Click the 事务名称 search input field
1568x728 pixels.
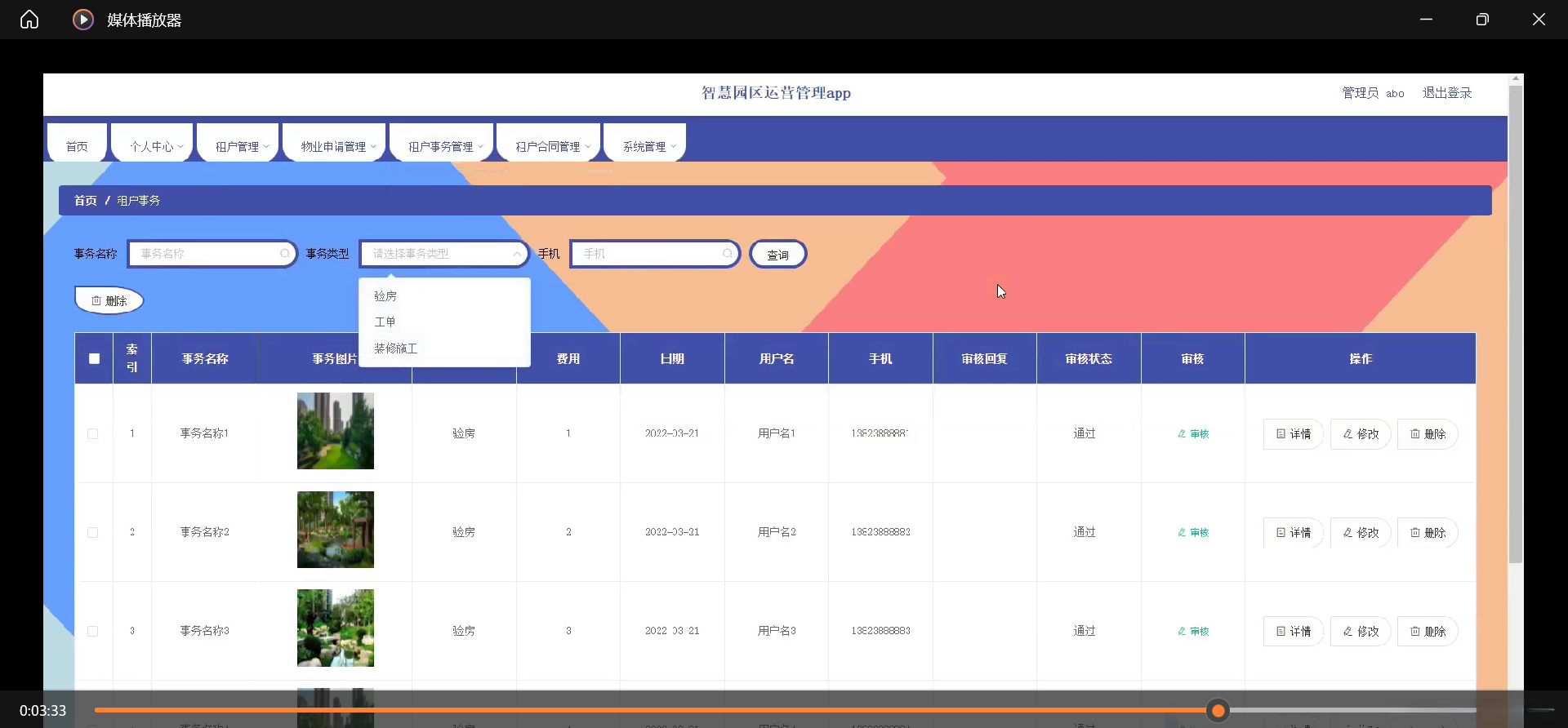point(212,254)
